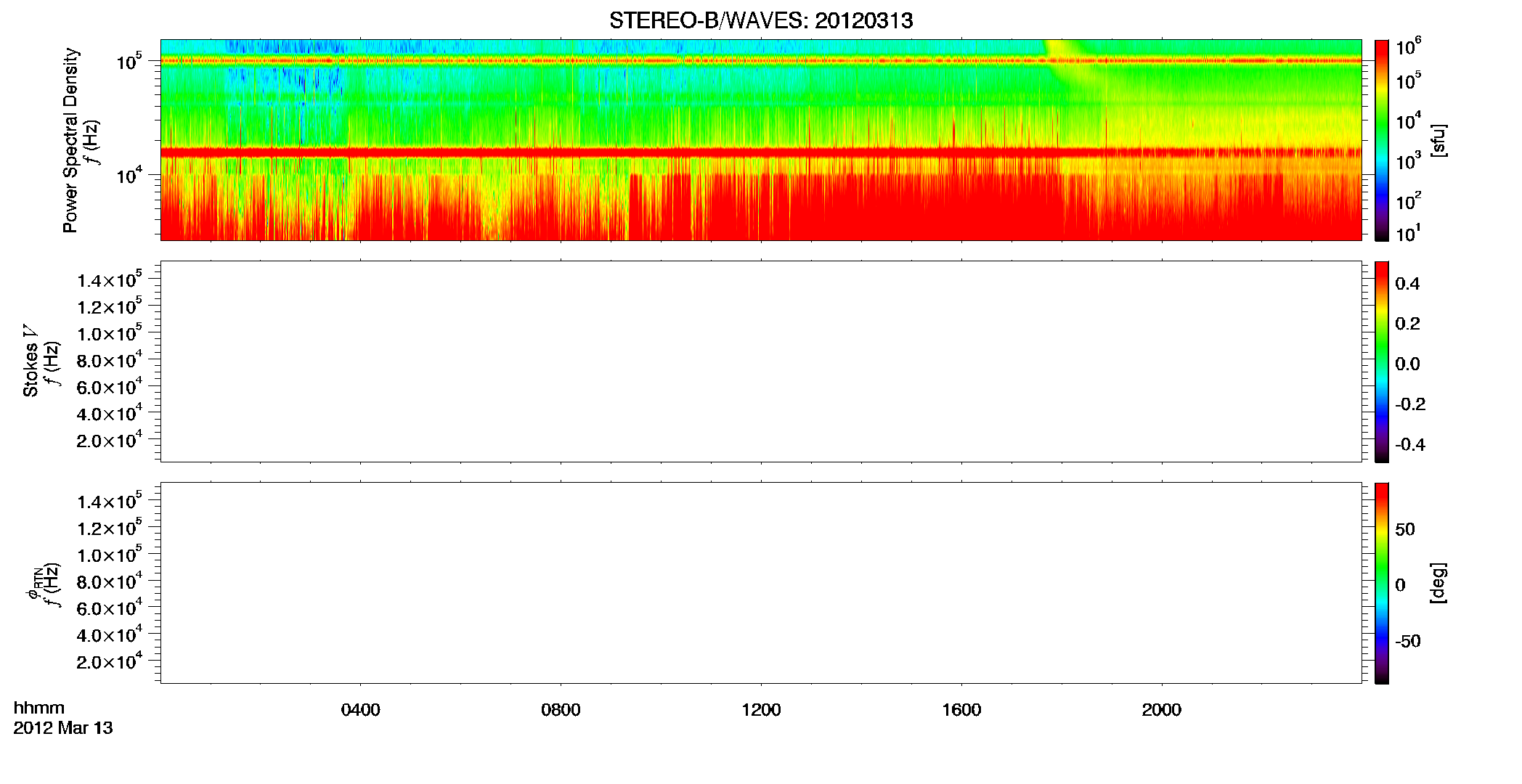Click the 1600 time tick label
This screenshot has width=1522, height=784.
961,710
